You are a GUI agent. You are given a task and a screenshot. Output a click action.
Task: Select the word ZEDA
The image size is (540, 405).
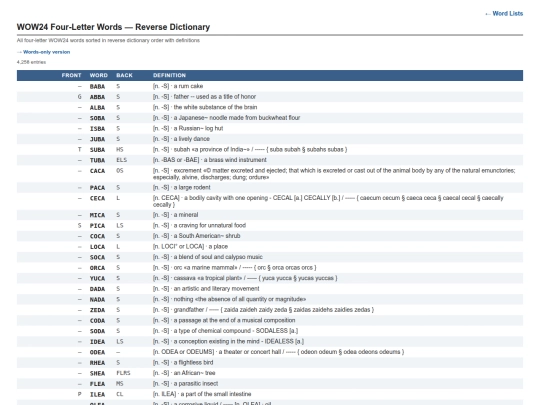[x=97, y=310]
